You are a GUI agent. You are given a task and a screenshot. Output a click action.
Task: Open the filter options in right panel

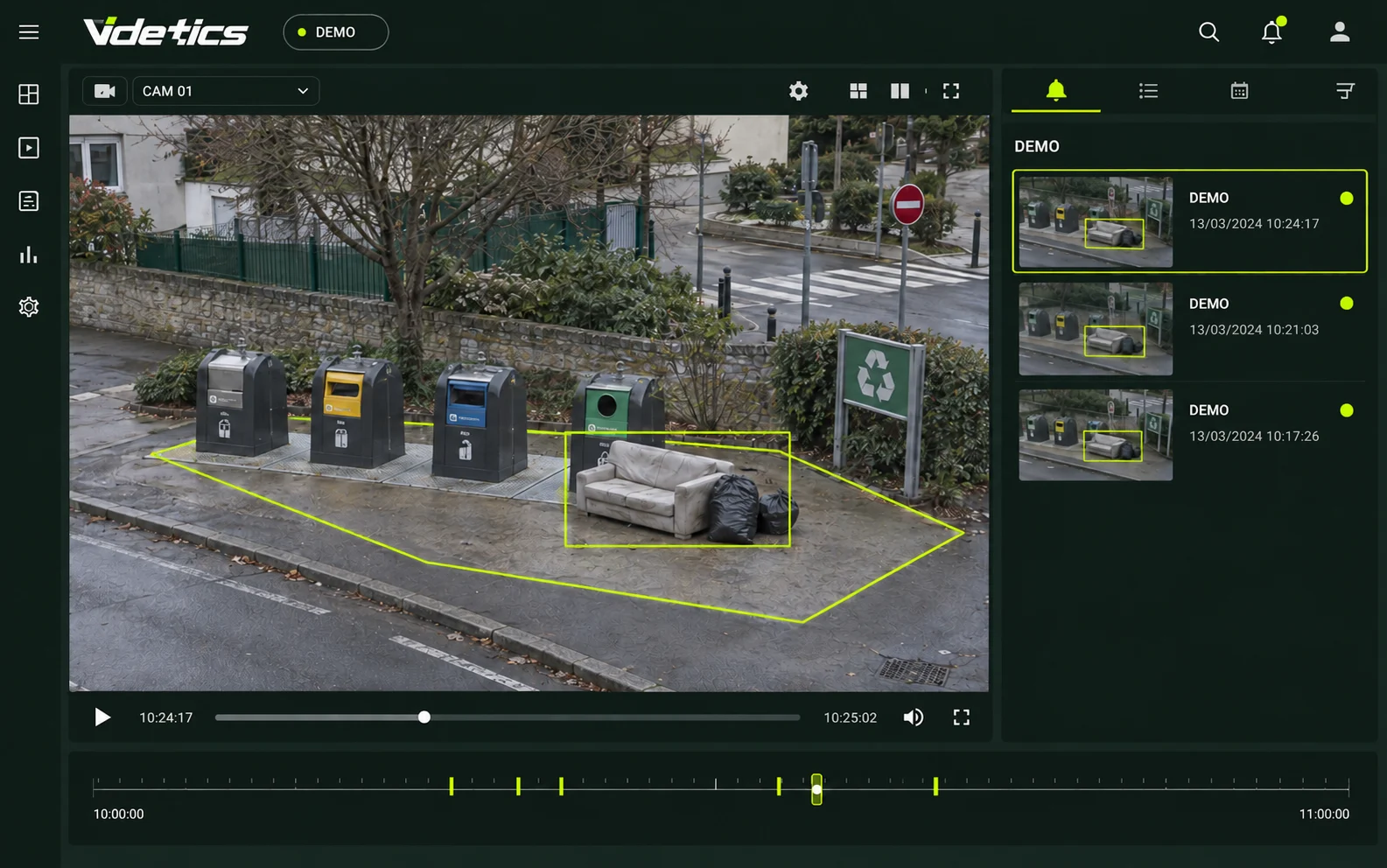coord(1345,91)
